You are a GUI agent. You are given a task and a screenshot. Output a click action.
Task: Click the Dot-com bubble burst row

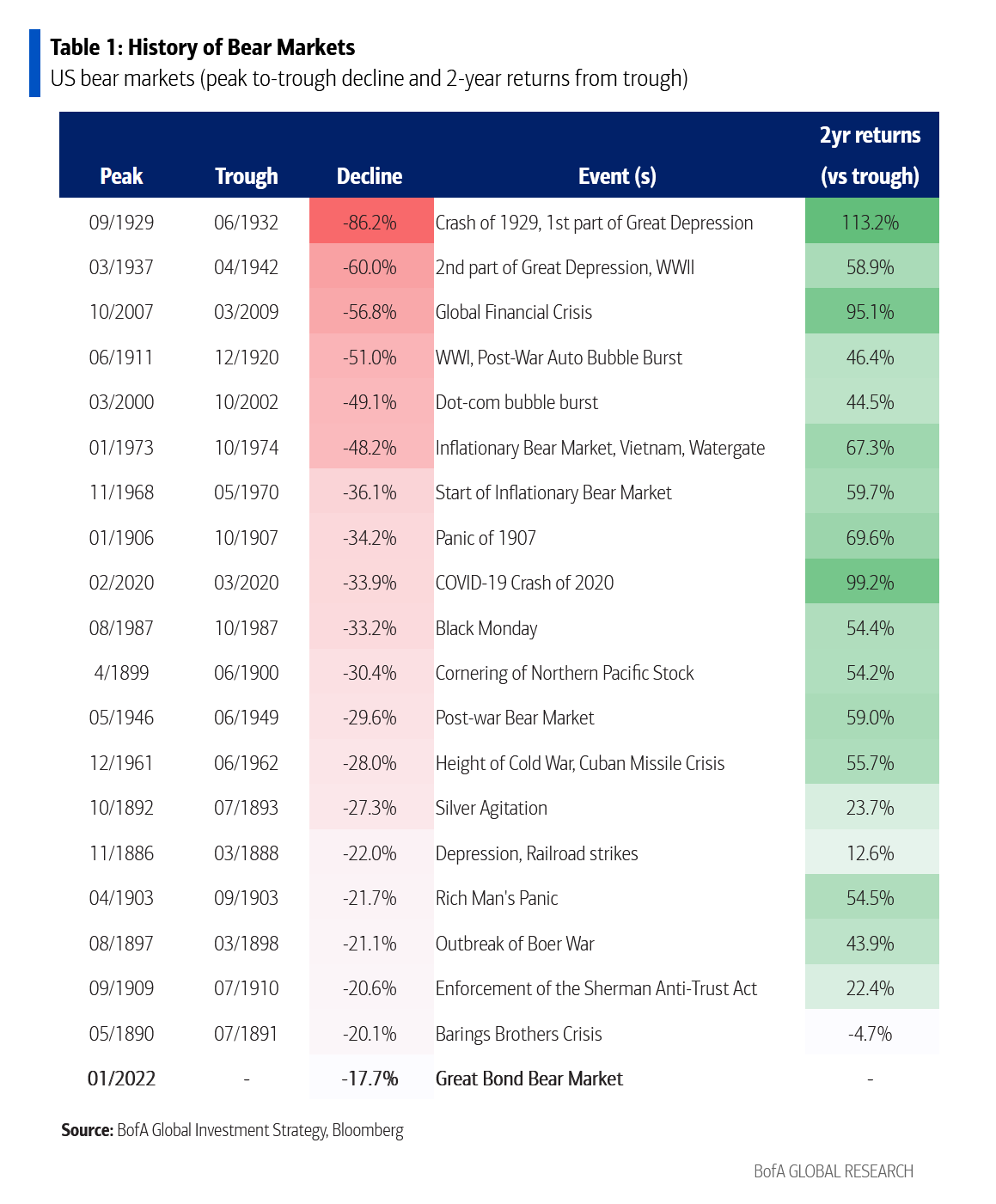pyautogui.click(x=498, y=402)
